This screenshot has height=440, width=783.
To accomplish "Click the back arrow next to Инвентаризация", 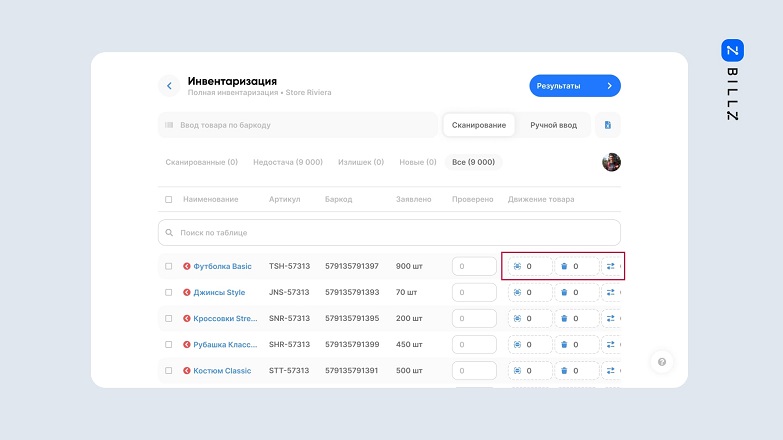I will point(169,86).
